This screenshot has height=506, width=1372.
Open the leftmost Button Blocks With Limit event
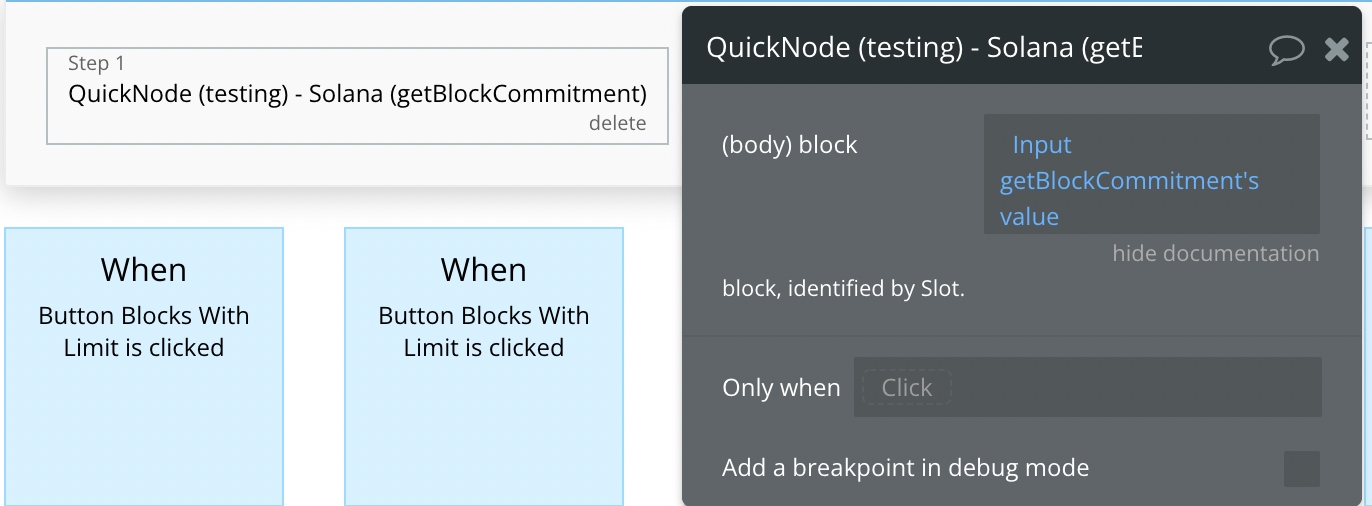pos(144,366)
